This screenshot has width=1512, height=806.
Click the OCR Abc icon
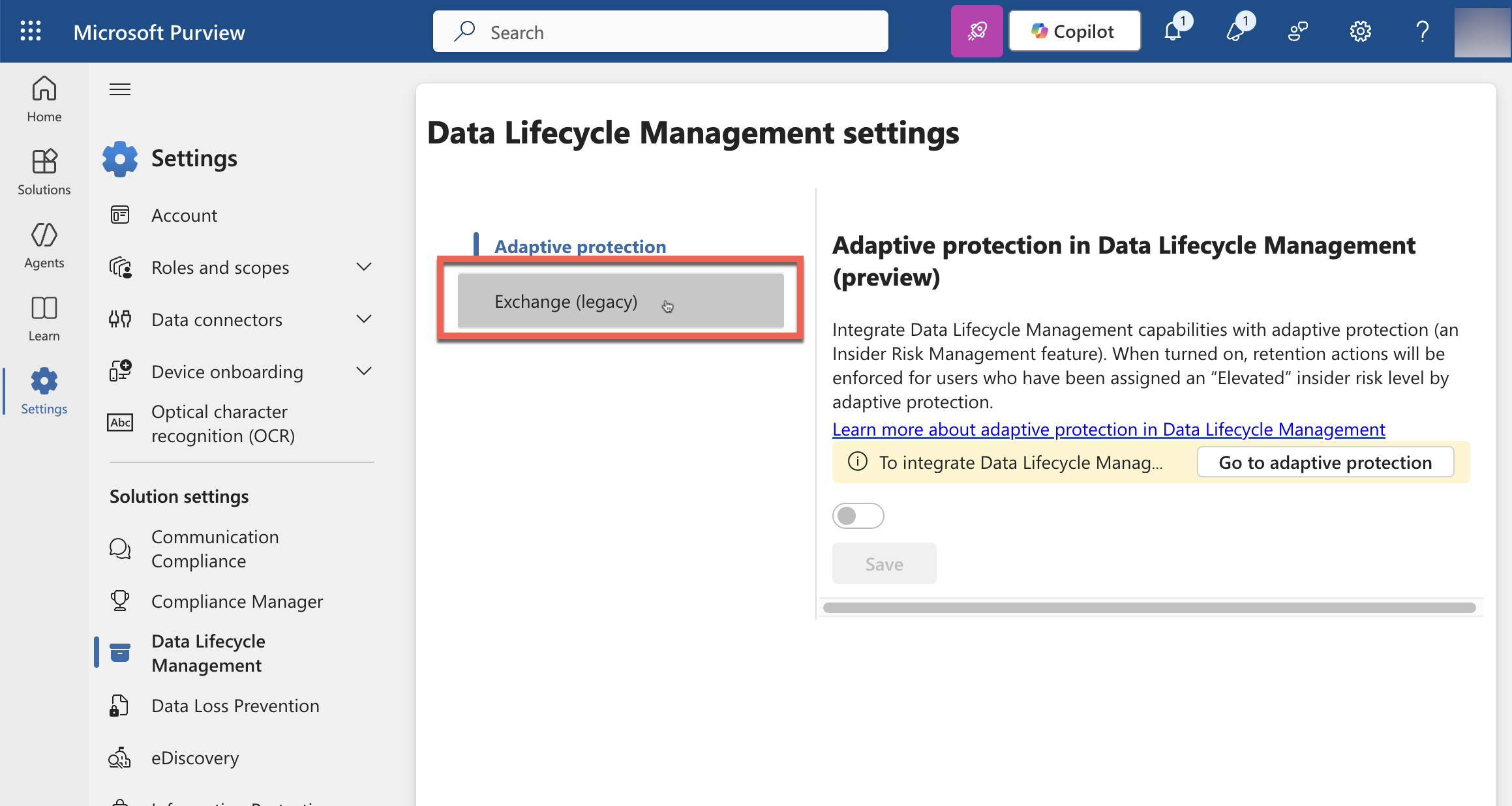[x=120, y=423]
